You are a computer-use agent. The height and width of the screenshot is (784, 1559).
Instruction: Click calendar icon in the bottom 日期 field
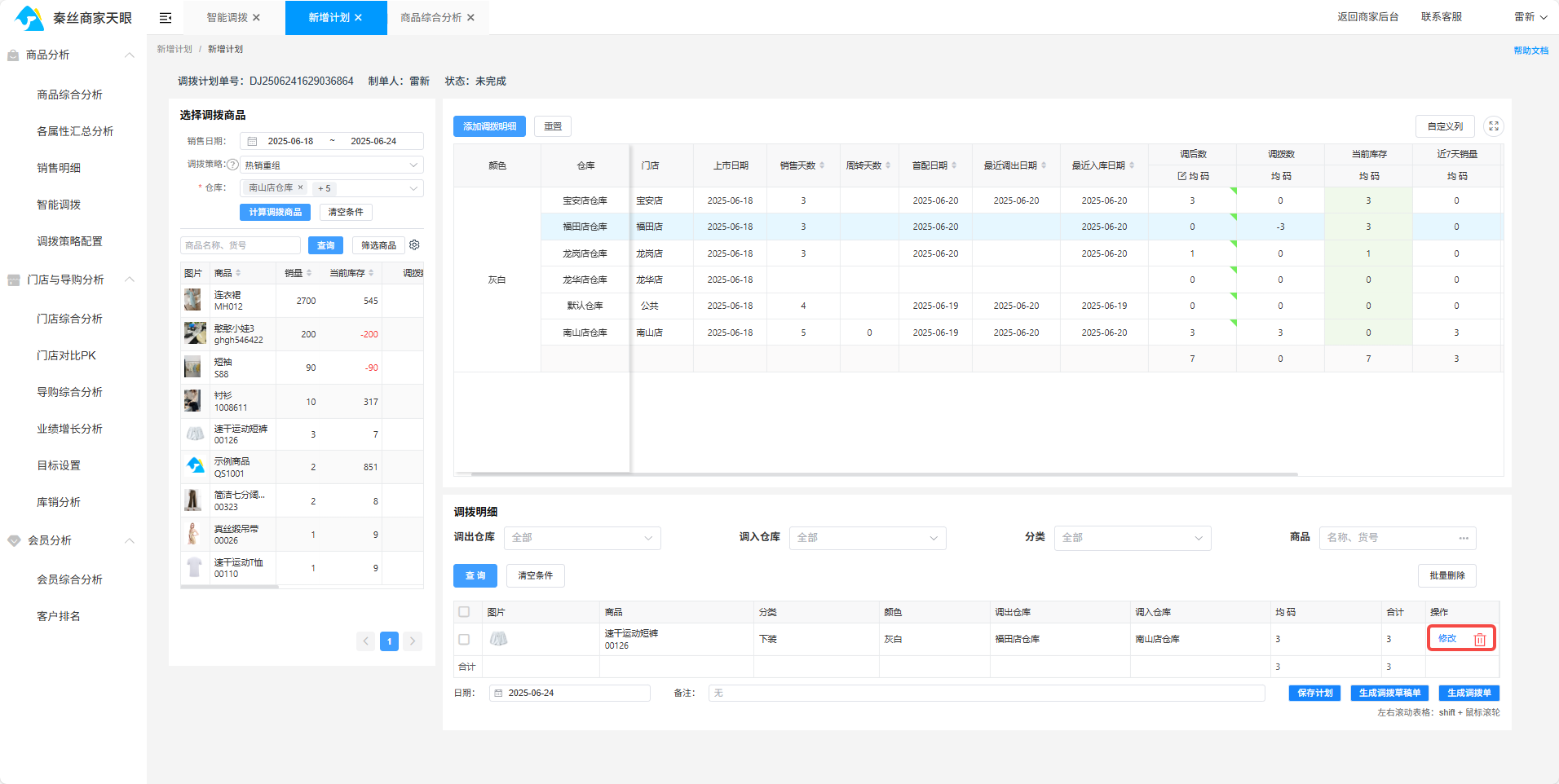click(498, 693)
